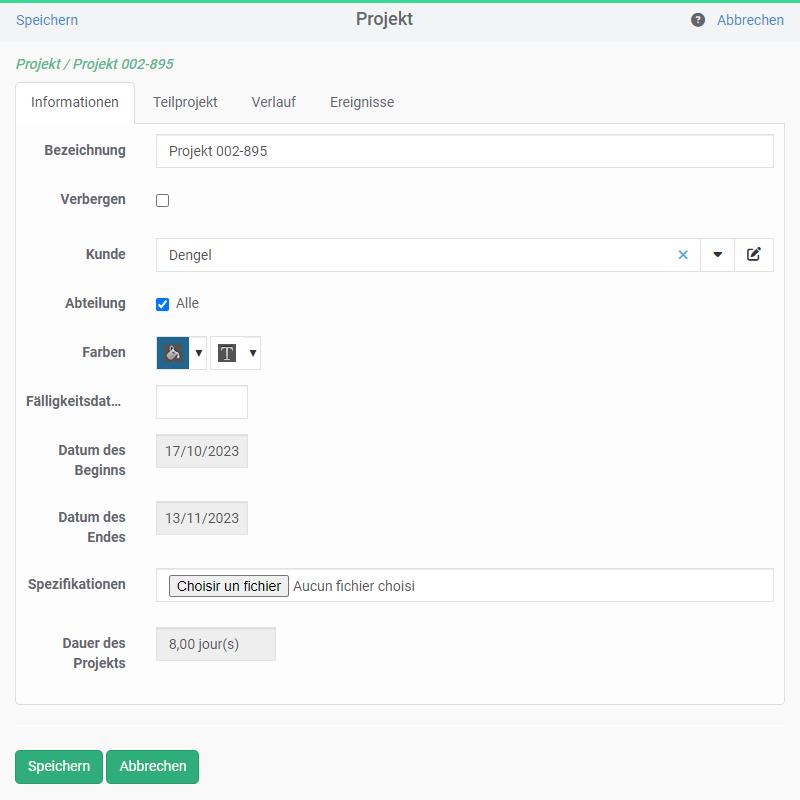
Task: Click the Abbrechen link in header
Action: [750, 20]
